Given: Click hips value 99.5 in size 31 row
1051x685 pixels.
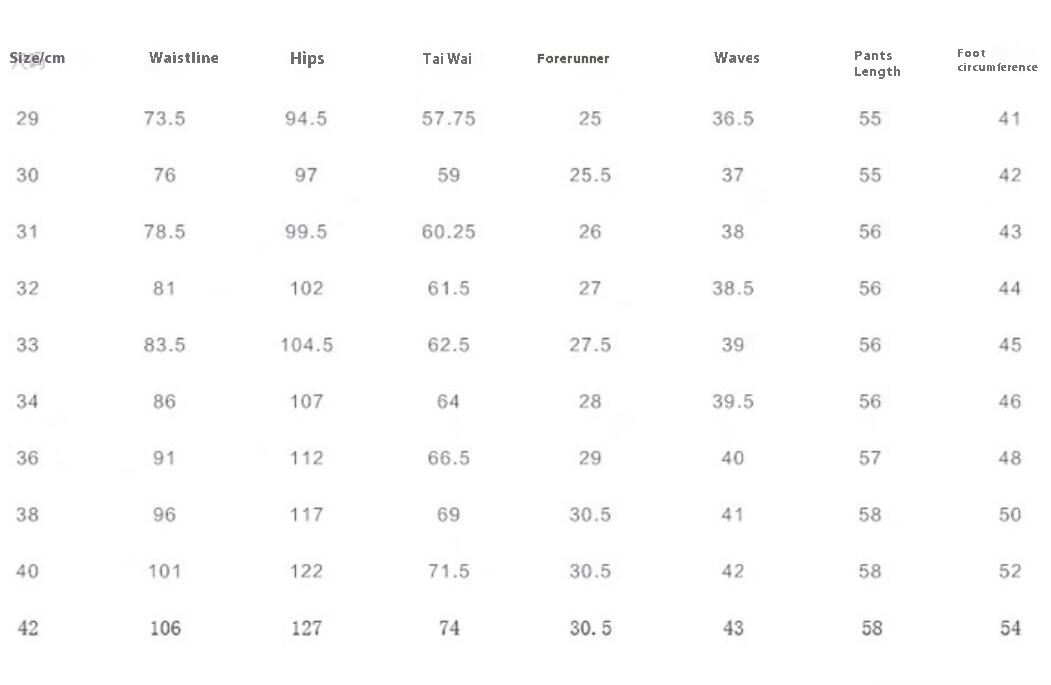Looking at the screenshot, I should click(306, 232).
